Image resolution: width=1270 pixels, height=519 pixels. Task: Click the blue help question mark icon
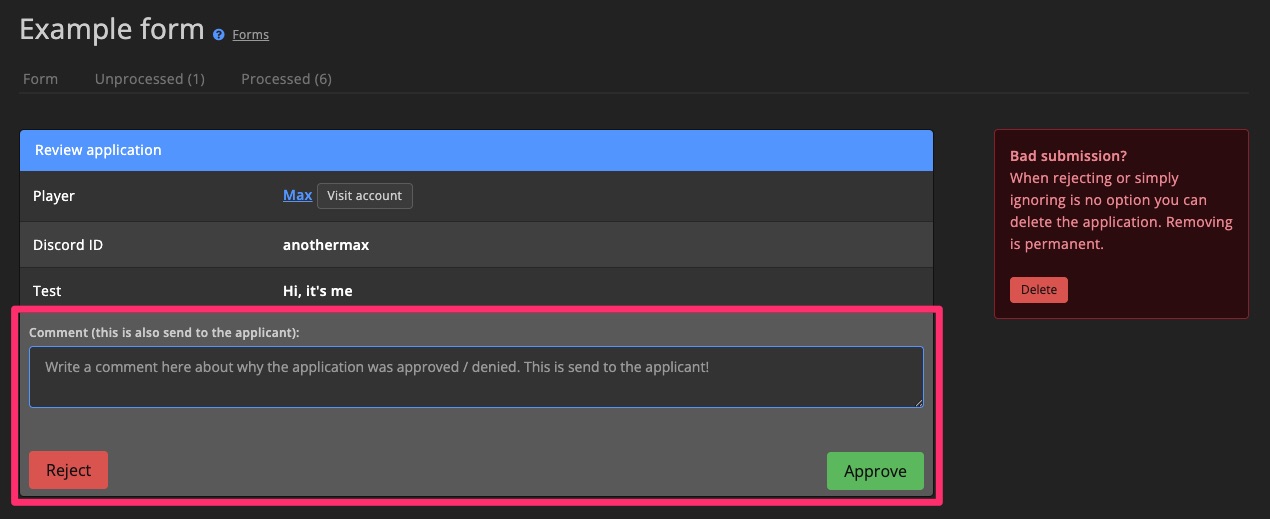[219, 35]
